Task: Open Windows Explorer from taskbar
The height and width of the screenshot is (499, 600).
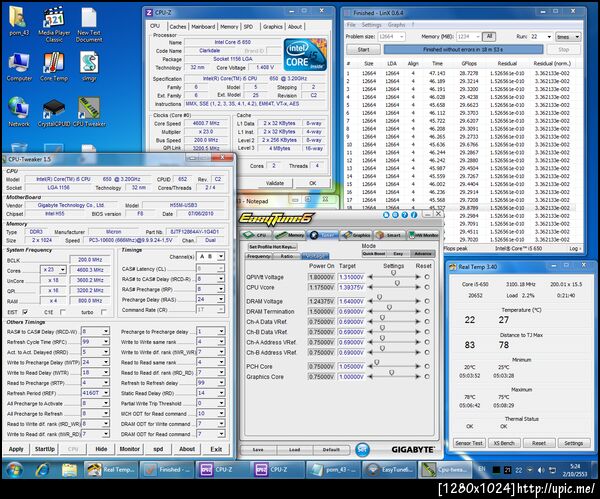Action: (x=69, y=470)
